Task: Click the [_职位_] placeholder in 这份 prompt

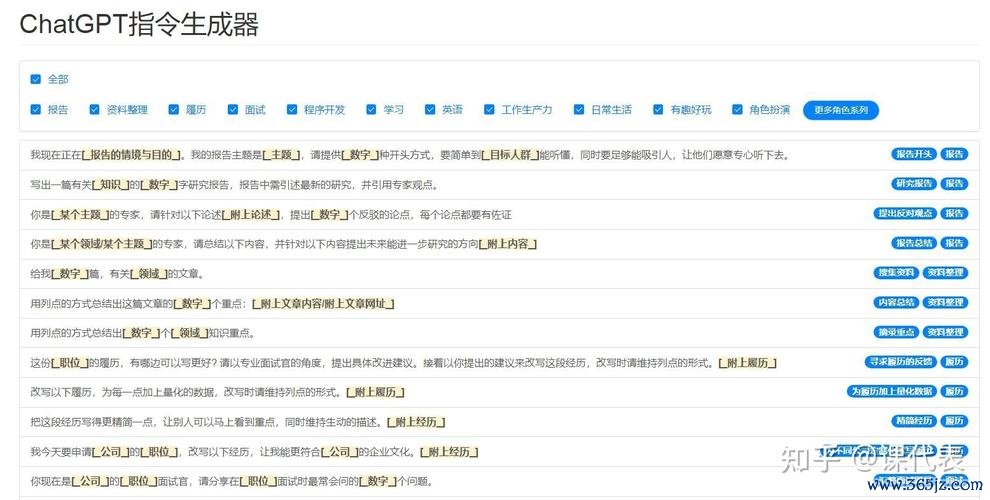Action: point(70,363)
